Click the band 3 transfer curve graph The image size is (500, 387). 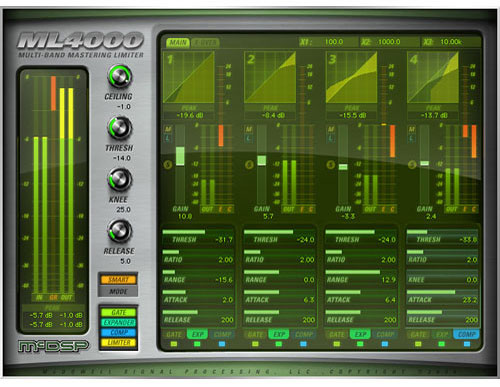(351, 77)
